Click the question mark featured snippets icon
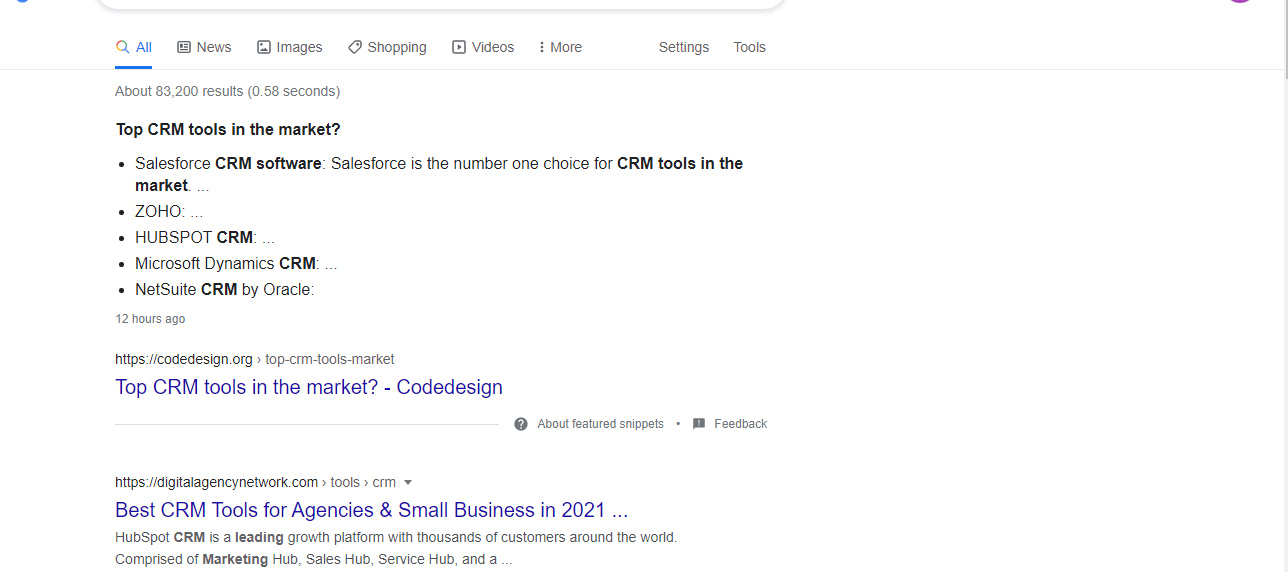 [x=521, y=424]
